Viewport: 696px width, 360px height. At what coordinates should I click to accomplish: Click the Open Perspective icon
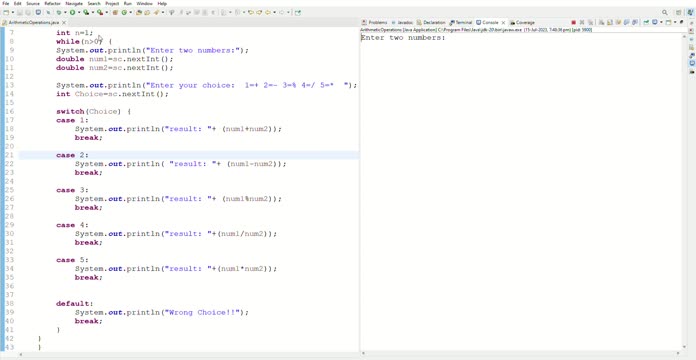(678, 12)
